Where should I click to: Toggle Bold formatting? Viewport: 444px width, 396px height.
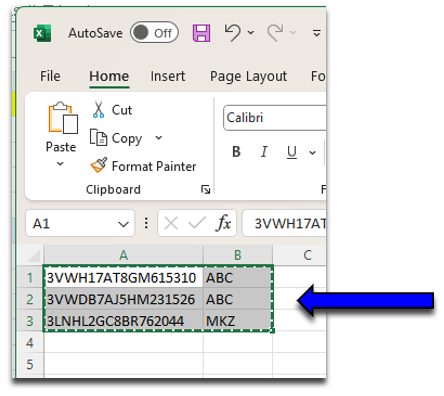coord(236,152)
